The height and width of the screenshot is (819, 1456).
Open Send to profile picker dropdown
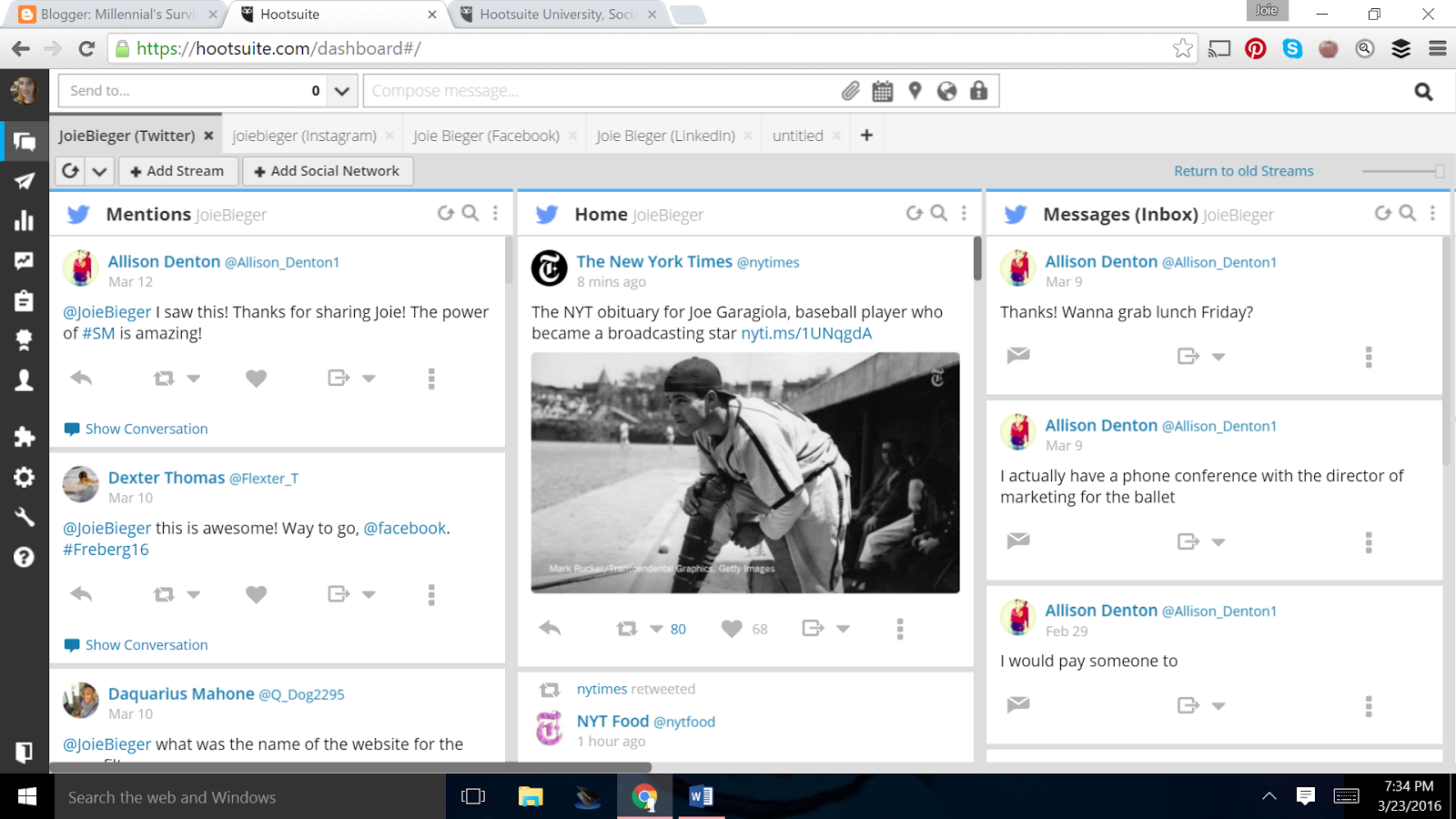click(341, 91)
